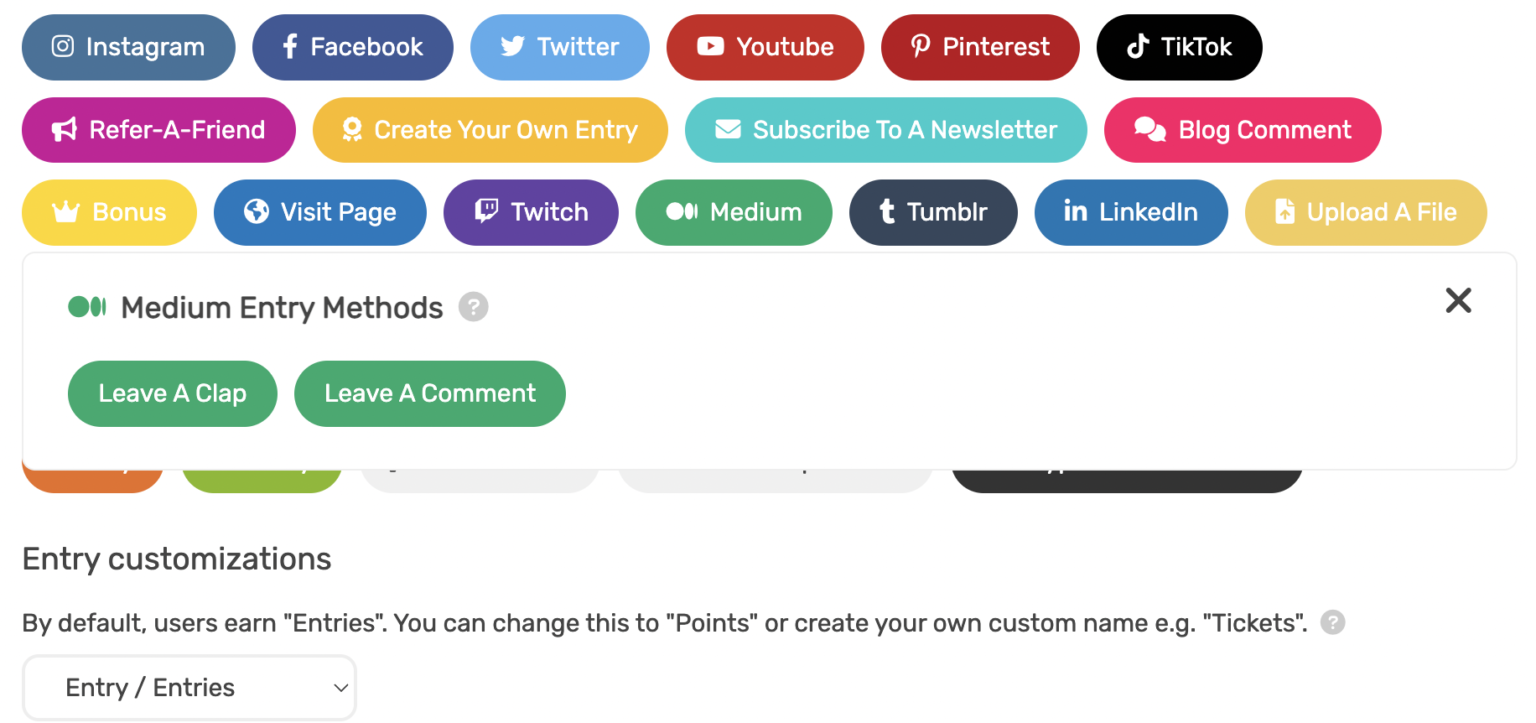
Task: Open the Youtube entry methods
Action: pyautogui.click(x=765, y=47)
